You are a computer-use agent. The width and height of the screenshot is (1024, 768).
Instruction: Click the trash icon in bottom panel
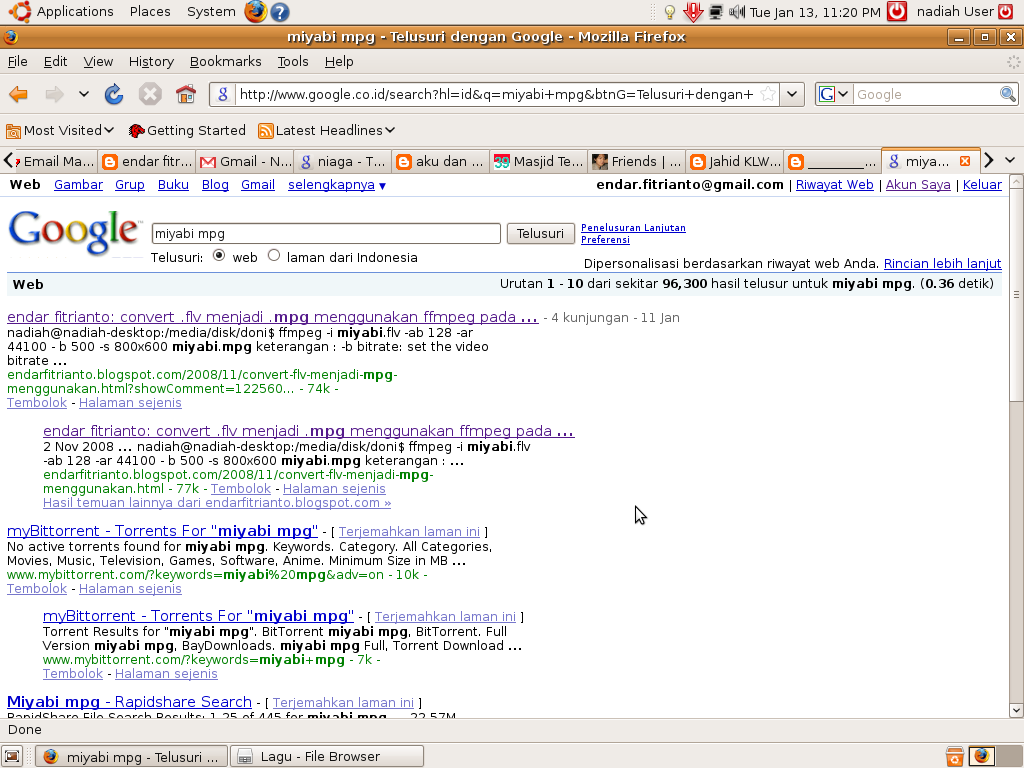pyautogui.click(x=954, y=756)
